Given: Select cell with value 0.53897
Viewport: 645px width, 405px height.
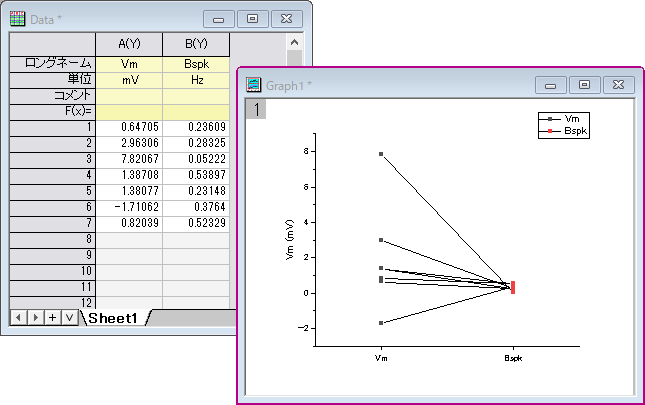Looking at the screenshot, I should point(196,175).
